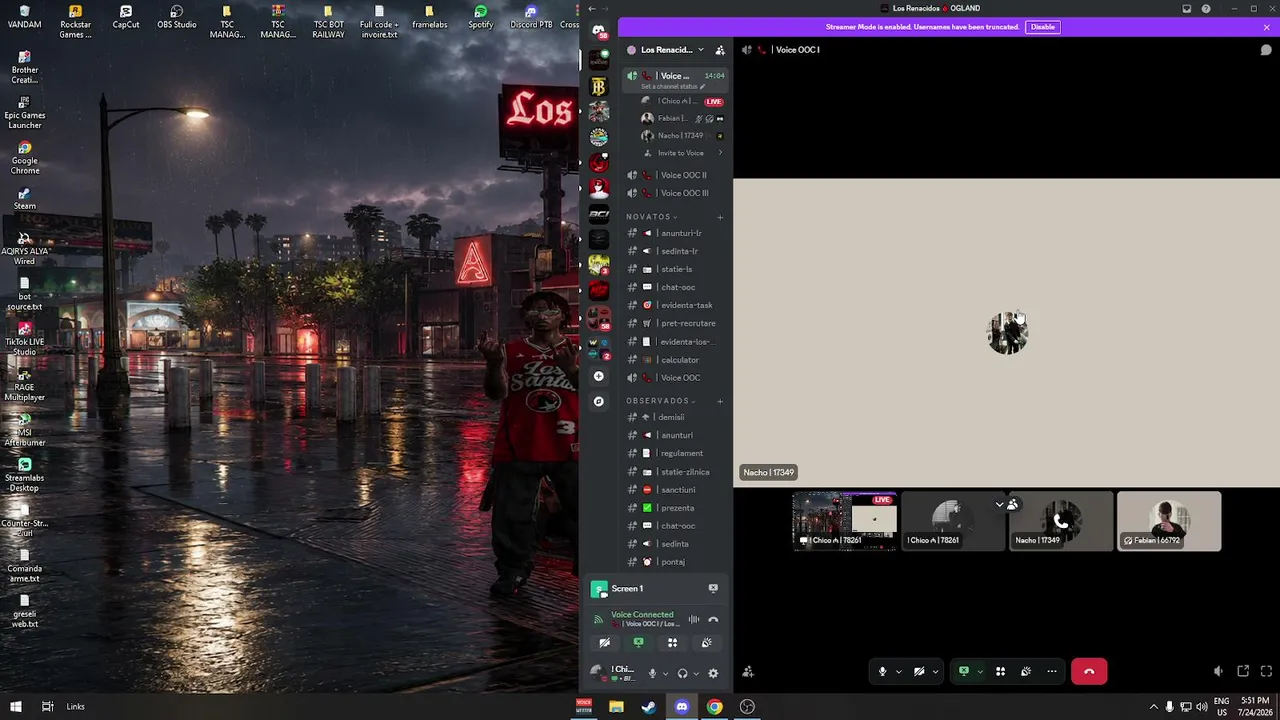
Task: Collapse the OBSERVADOS category
Action: 659,401
